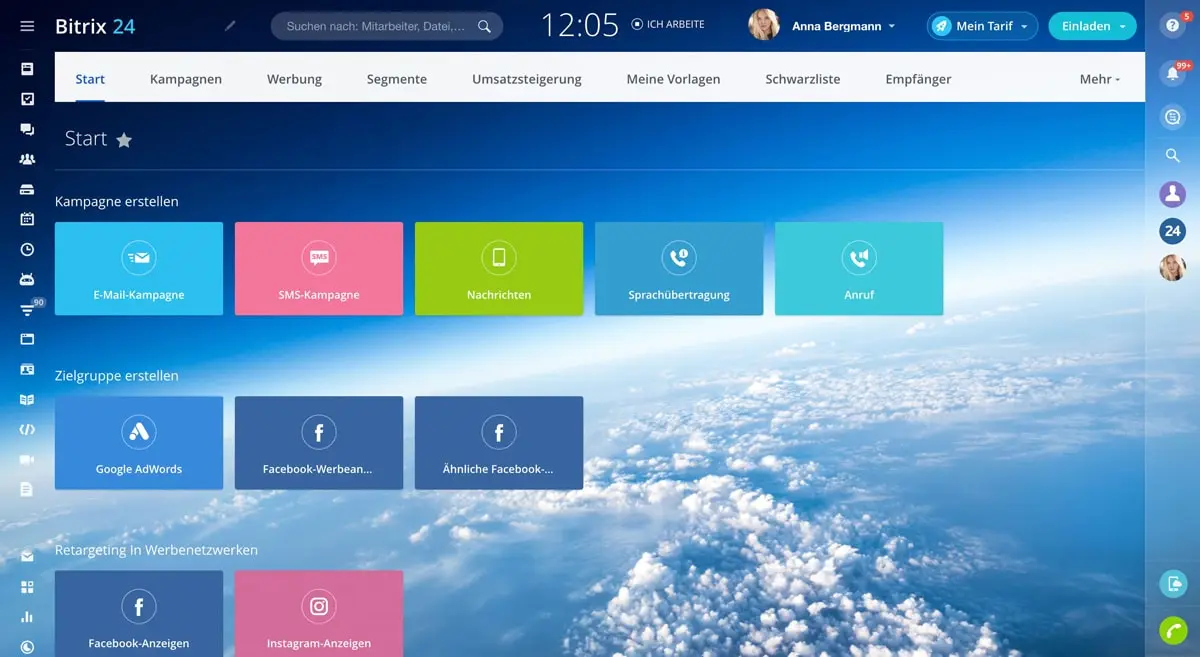The image size is (1200, 657).
Task: Click the Mein Tarif button
Action: click(982, 26)
